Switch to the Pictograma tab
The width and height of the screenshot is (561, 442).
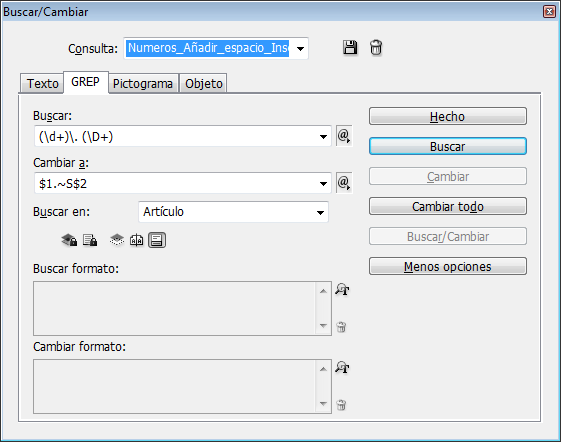point(143,83)
